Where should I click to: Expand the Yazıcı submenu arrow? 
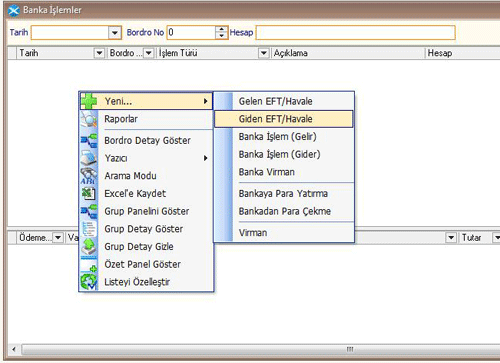(x=206, y=158)
